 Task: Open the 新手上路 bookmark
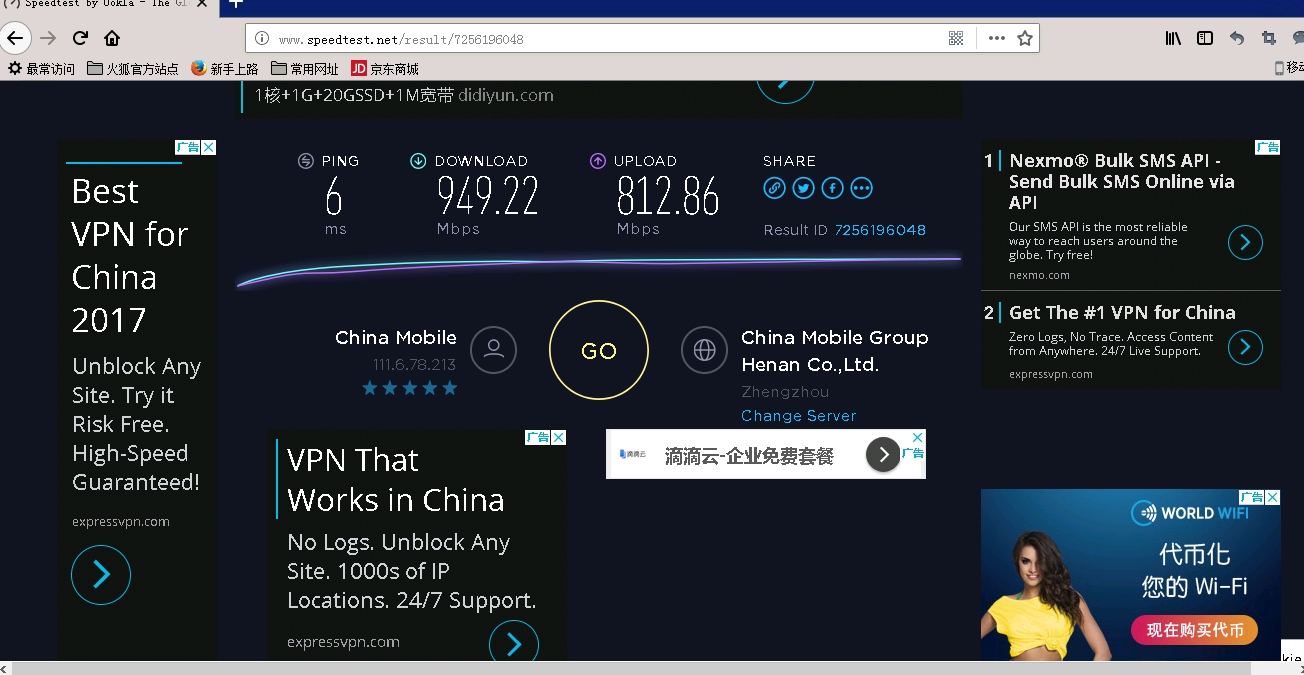click(x=225, y=69)
